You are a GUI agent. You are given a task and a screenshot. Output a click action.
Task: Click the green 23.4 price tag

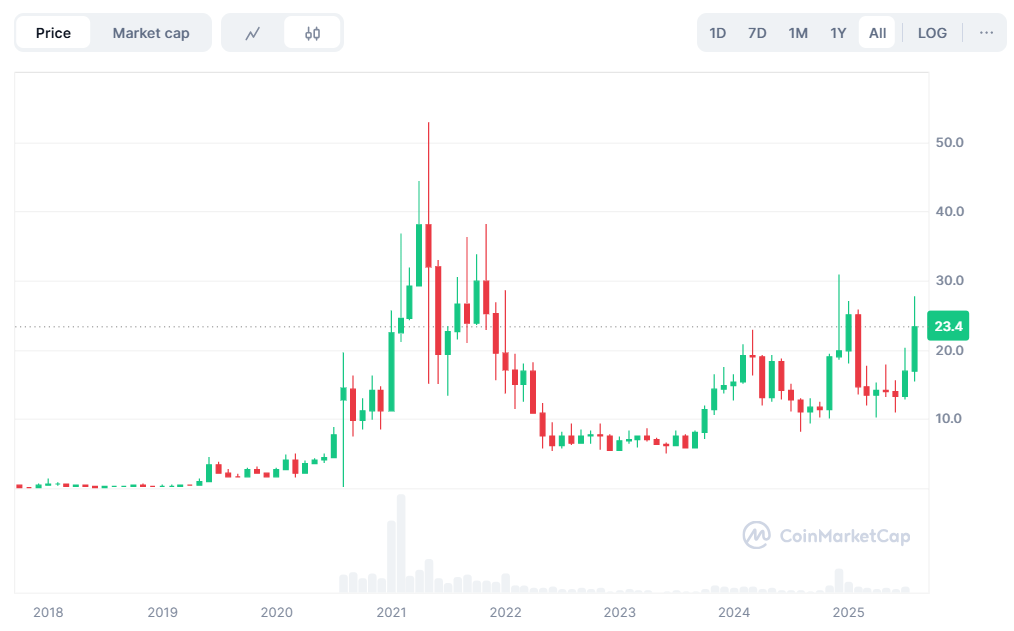click(x=946, y=325)
